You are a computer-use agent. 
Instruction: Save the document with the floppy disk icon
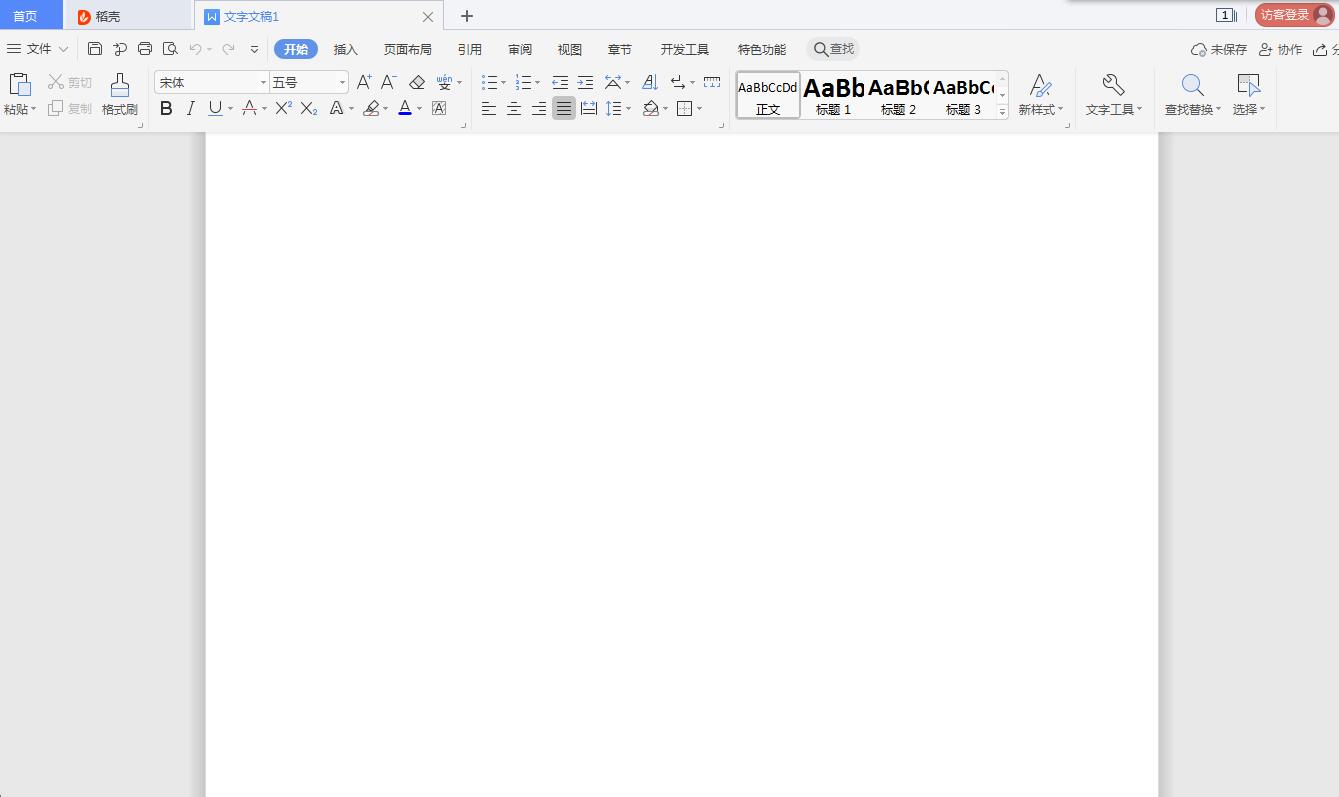coord(95,49)
